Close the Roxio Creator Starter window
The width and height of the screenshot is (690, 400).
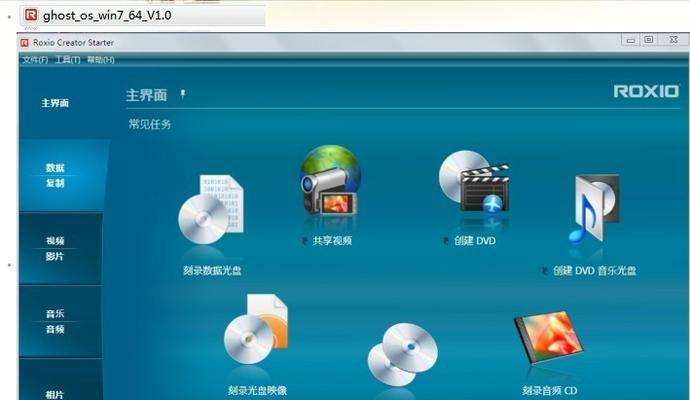pos(673,40)
